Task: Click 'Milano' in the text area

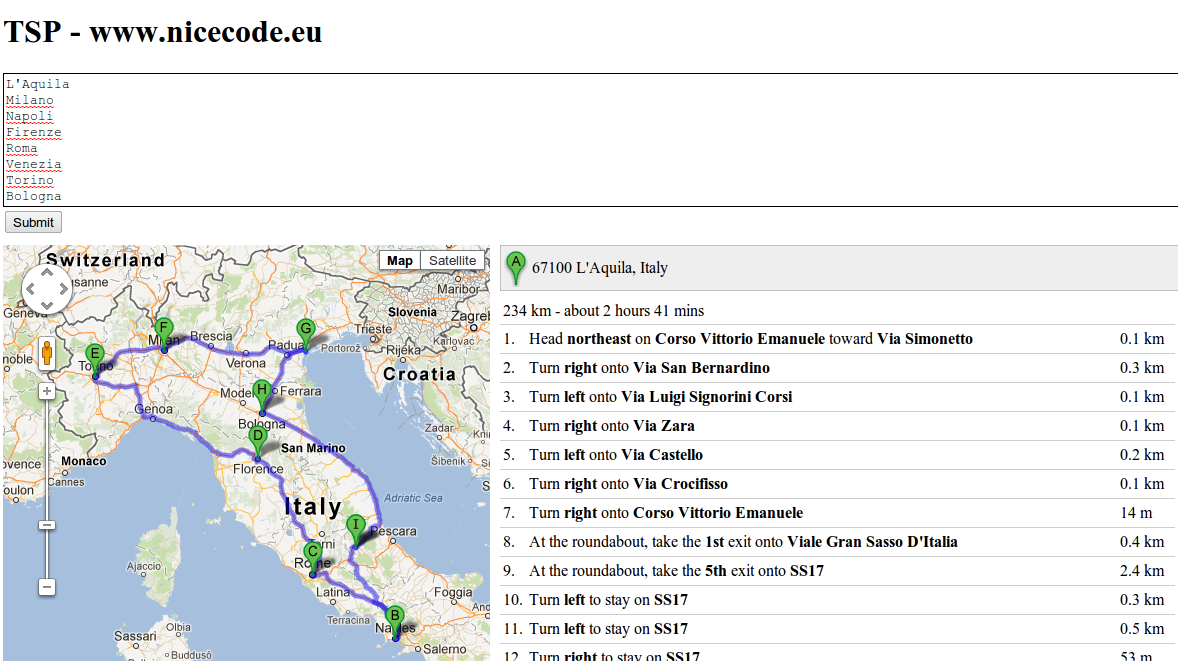Action: click(x=30, y=101)
